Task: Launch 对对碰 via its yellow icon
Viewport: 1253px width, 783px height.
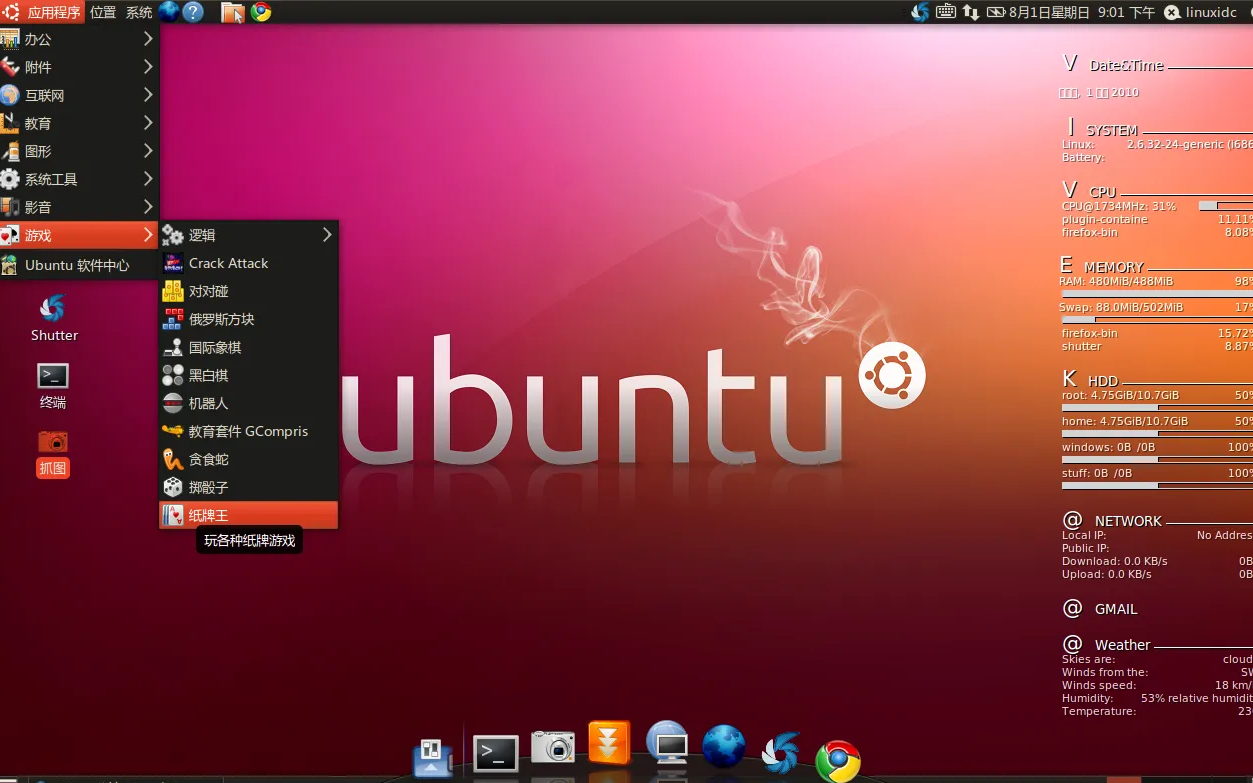Action: pyautogui.click(x=173, y=291)
